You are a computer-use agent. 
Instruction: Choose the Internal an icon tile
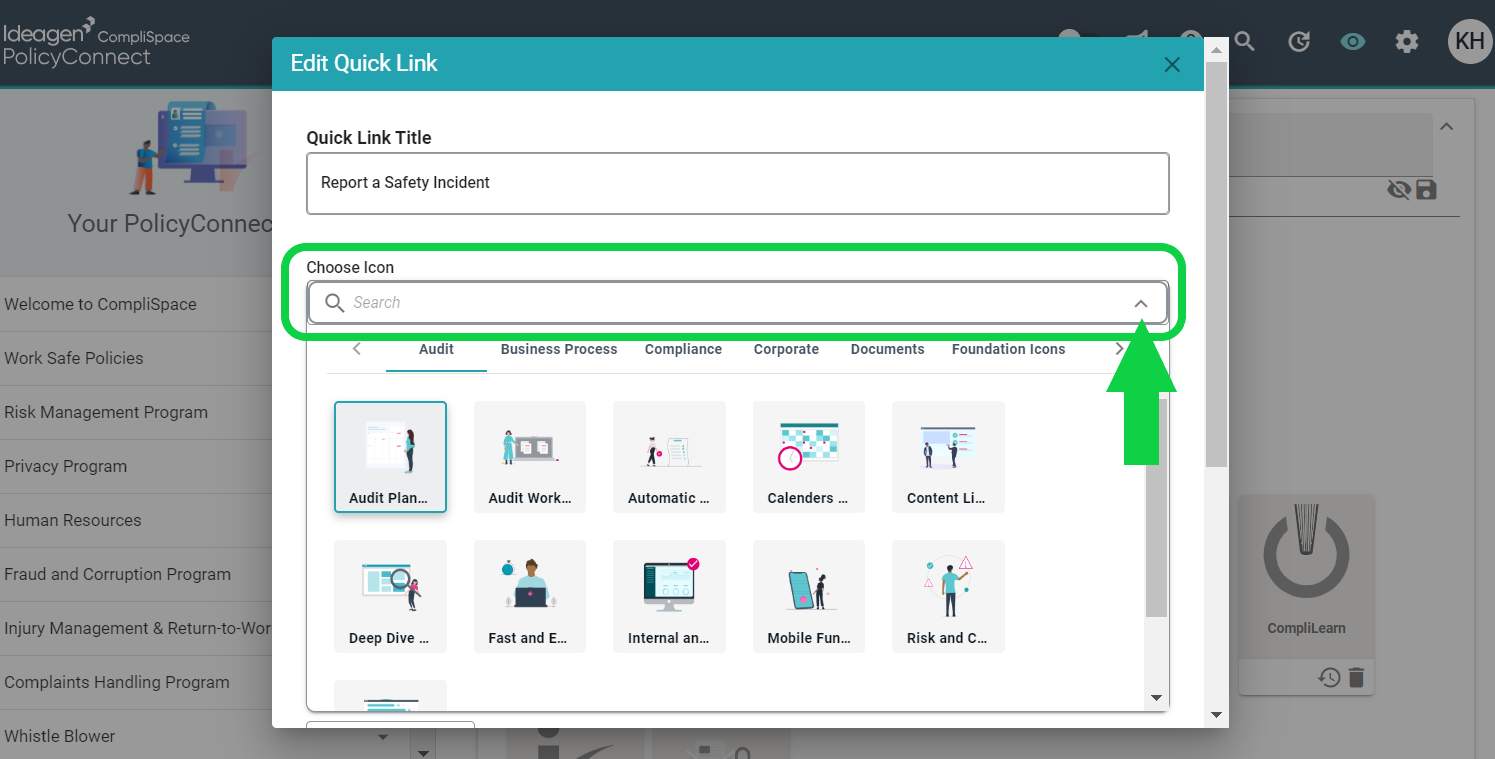click(x=669, y=597)
